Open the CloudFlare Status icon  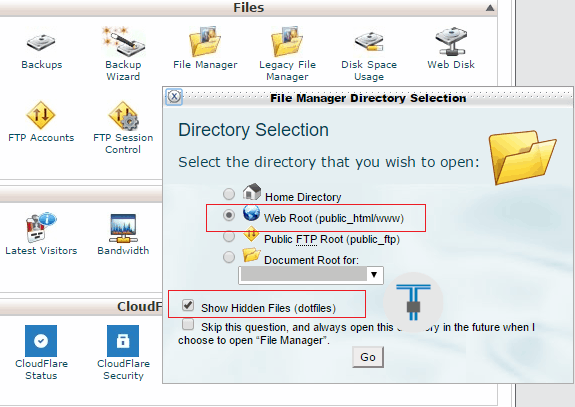[41, 341]
